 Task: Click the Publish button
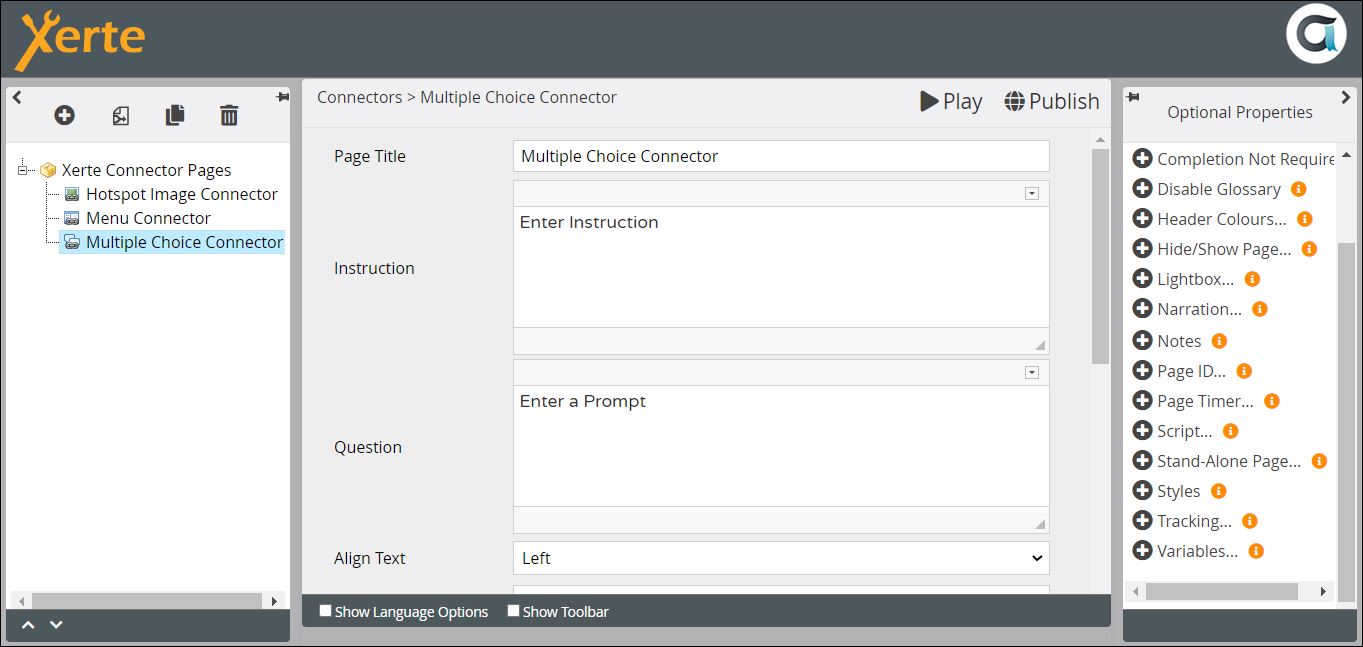pyautogui.click(x=1052, y=101)
